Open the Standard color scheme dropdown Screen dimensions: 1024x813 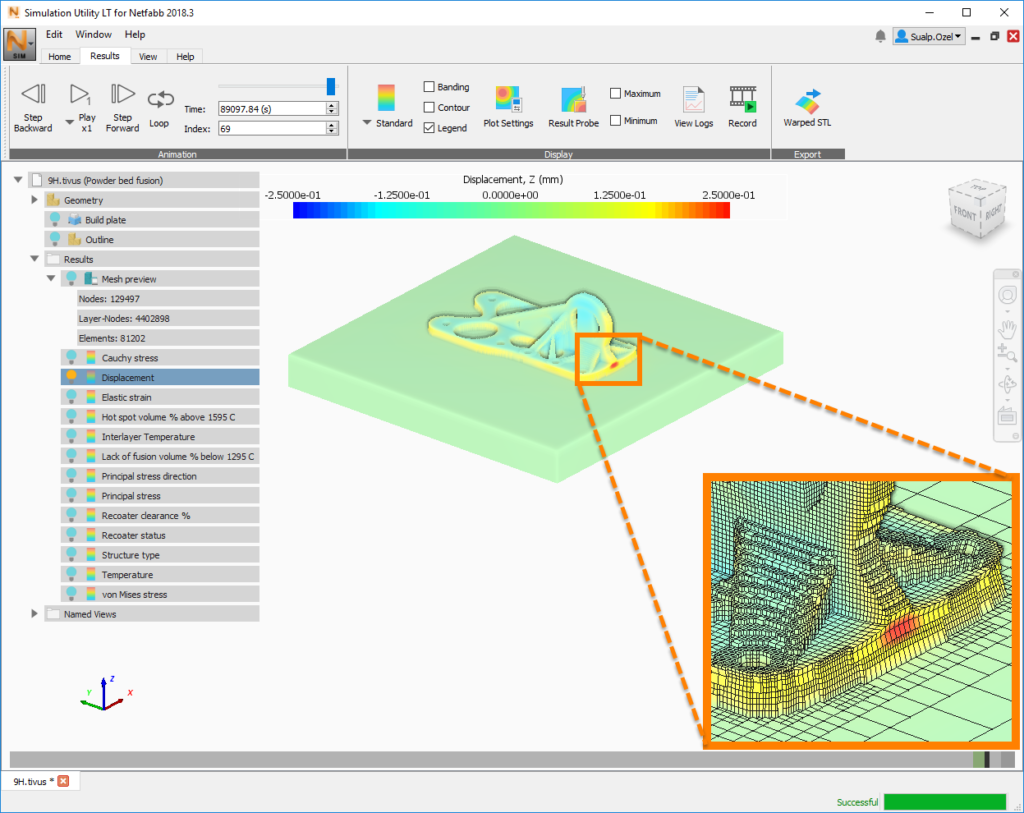click(367, 123)
